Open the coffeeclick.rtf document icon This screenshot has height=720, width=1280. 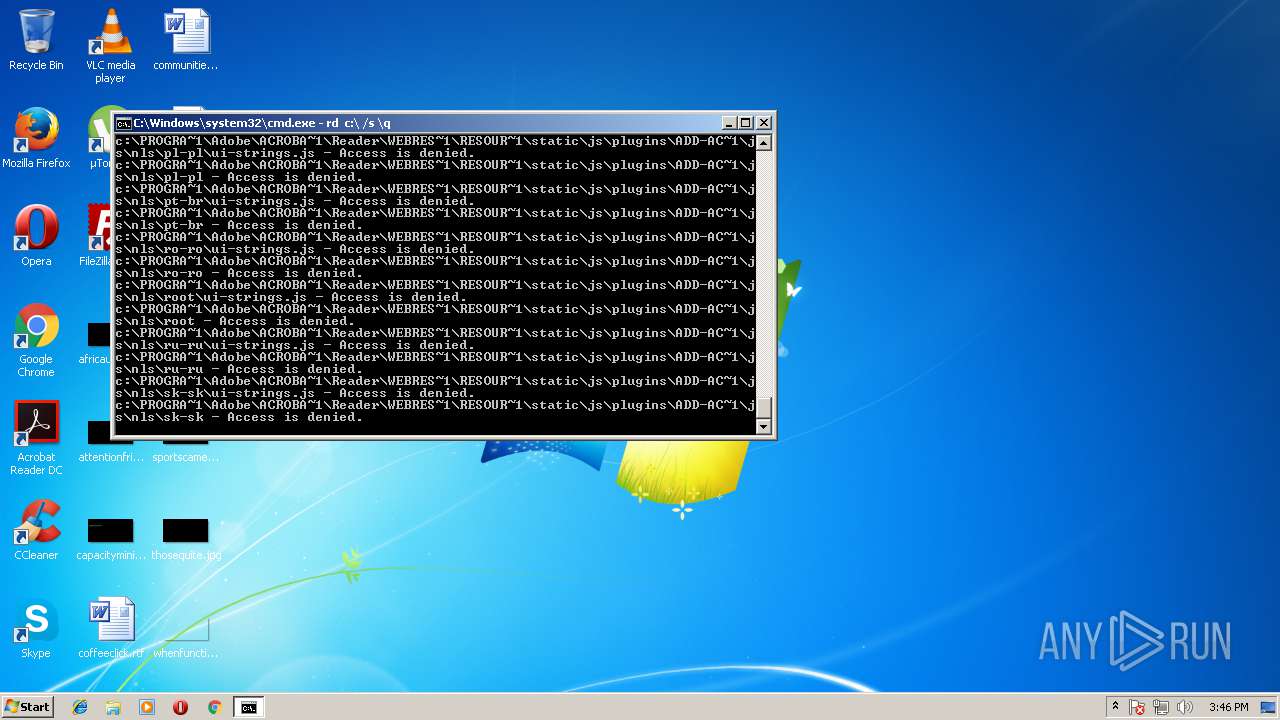pos(110,628)
